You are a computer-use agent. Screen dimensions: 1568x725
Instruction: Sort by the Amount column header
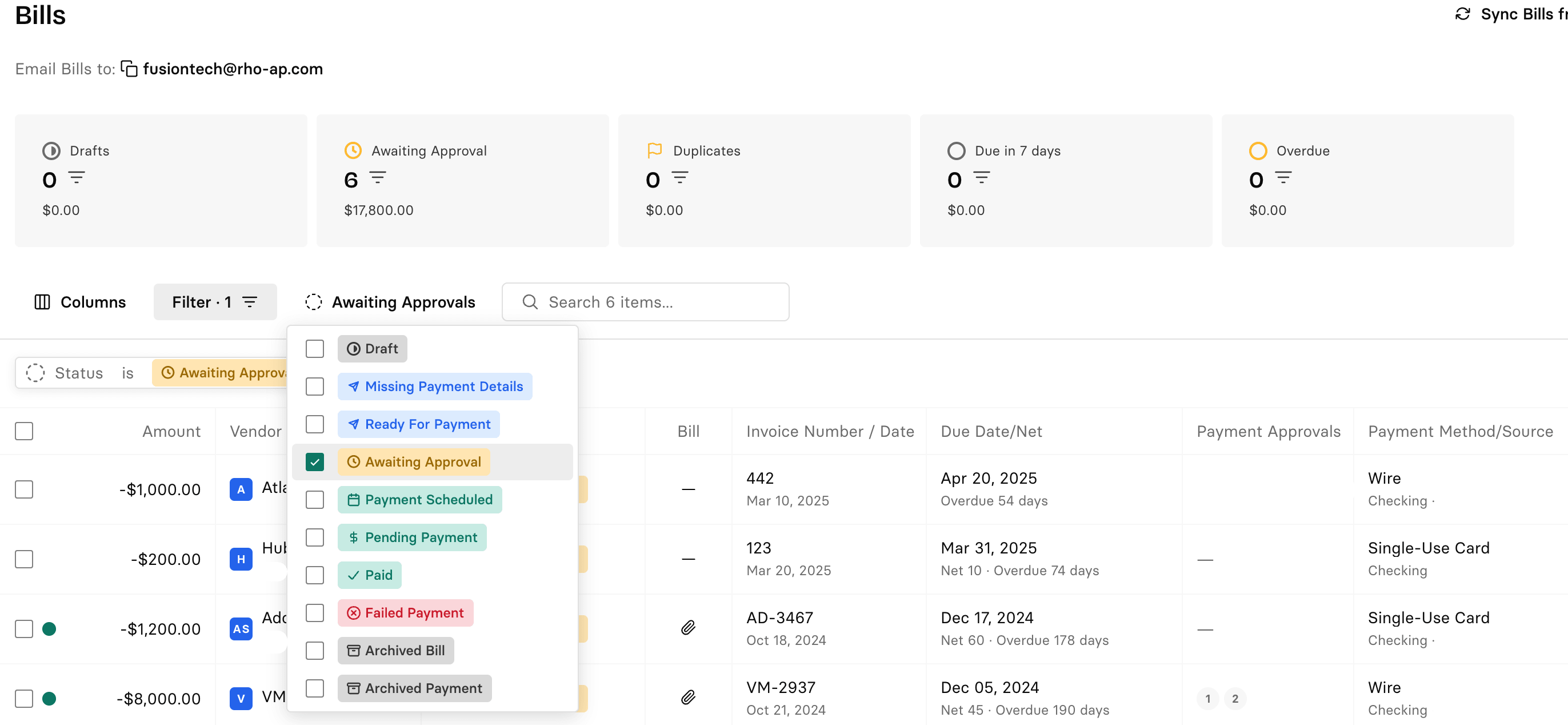[x=171, y=431]
